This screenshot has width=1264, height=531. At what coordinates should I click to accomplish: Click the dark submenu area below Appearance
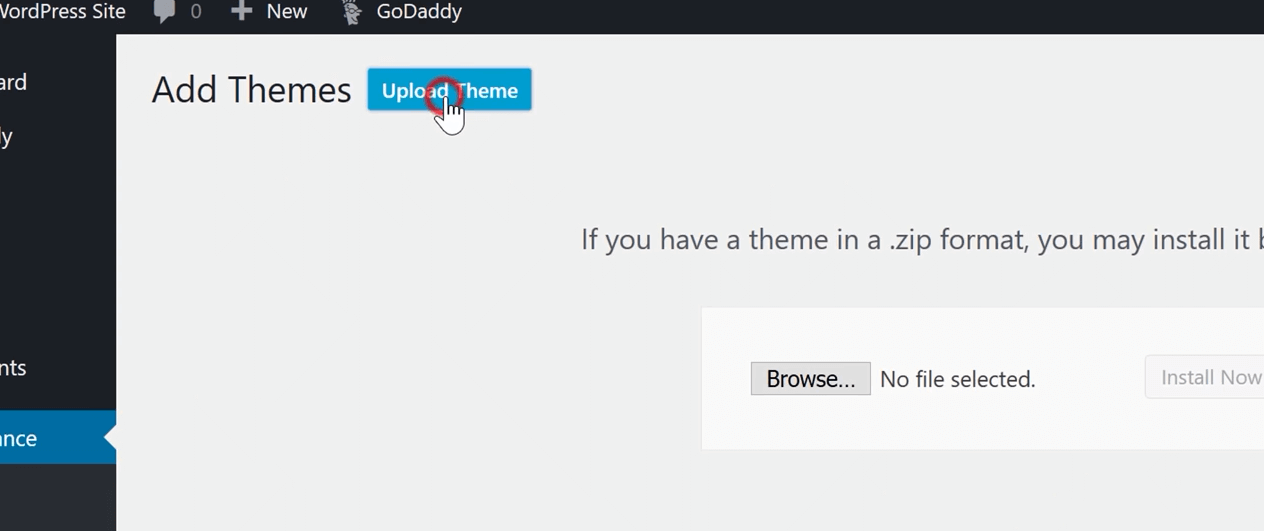[x=58, y=497]
